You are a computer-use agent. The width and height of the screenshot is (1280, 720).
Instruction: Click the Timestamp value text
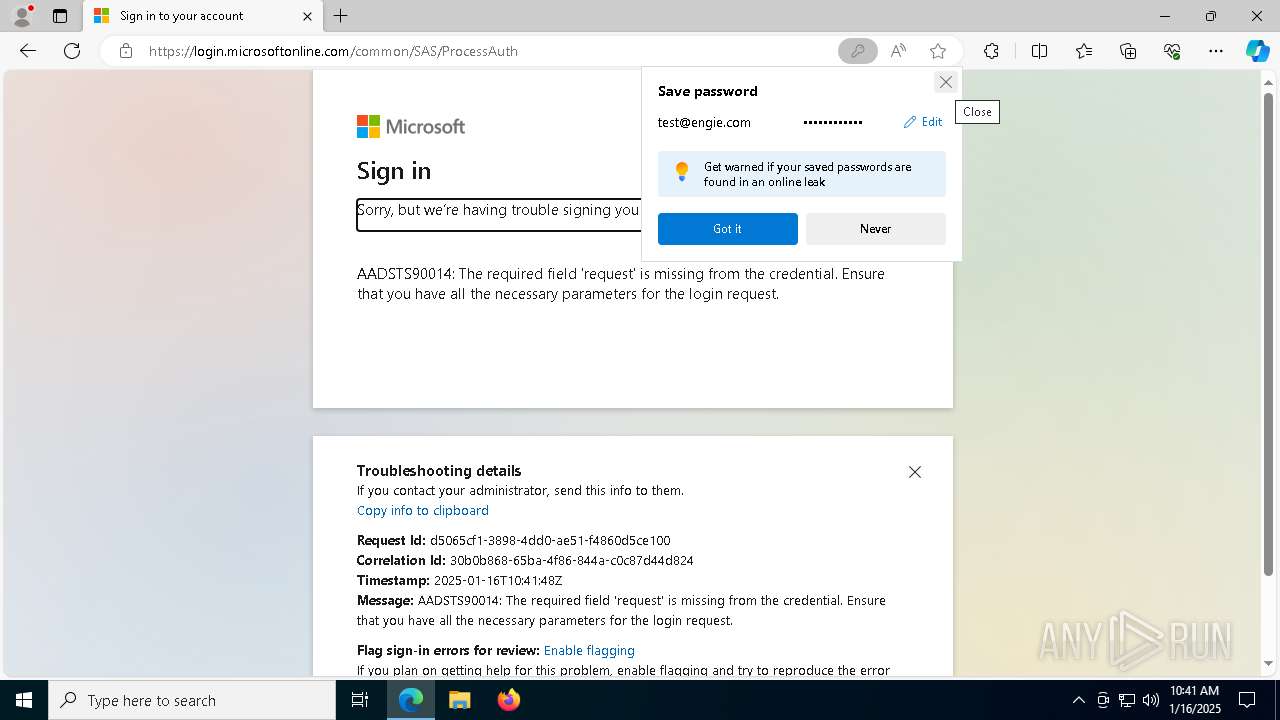tap(498, 580)
